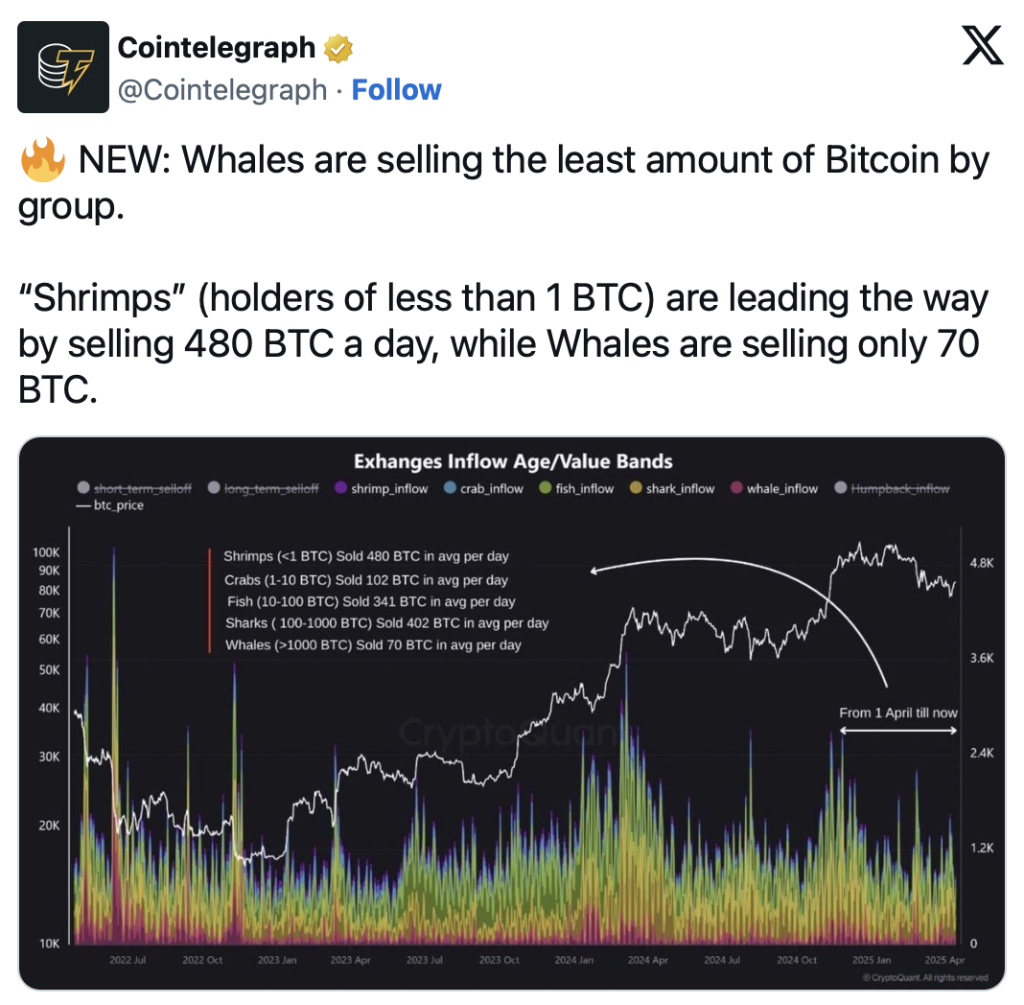The width and height of the screenshot is (1024, 1005).
Task: Toggle the whale_inflow legend series
Action: coord(774,488)
